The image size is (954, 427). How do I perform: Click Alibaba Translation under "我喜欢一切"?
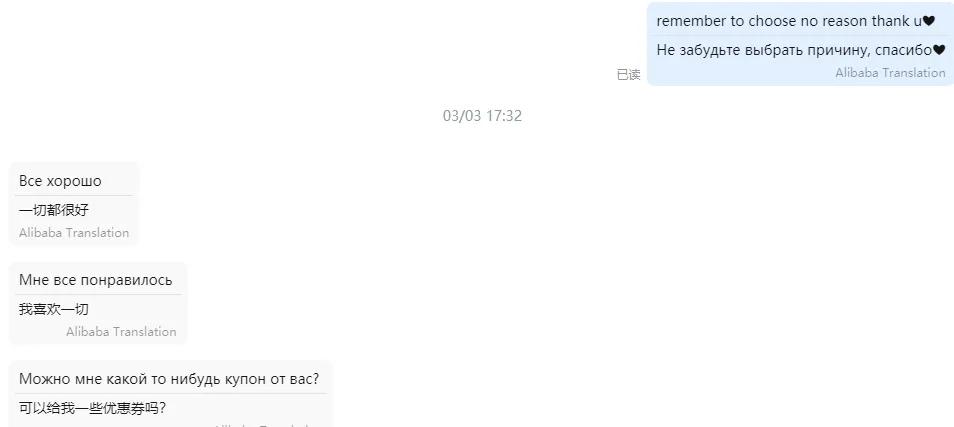coord(121,332)
